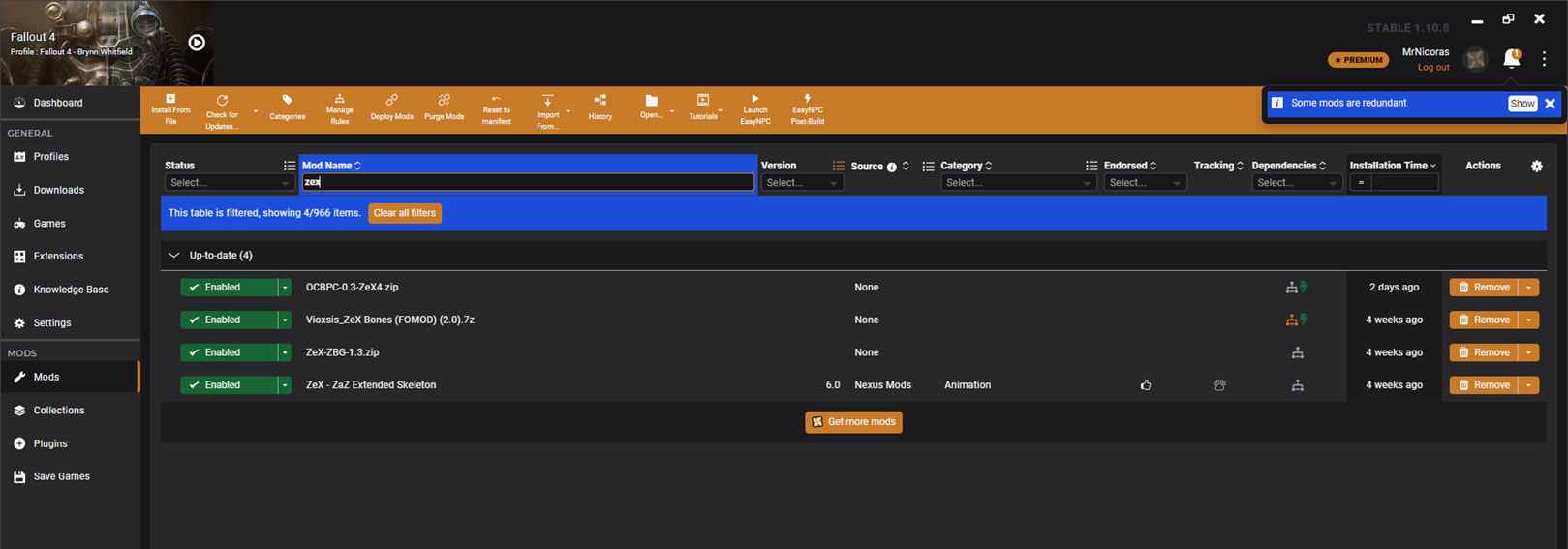The image size is (1568, 549).
Task: Launch EasyNPC from toolbar
Action: tap(754, 109)
